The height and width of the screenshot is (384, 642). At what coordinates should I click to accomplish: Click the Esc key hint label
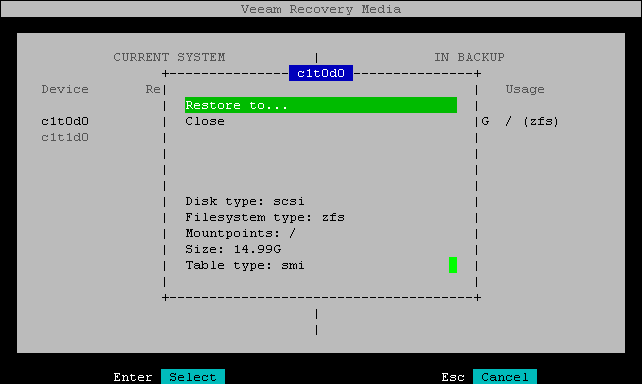[453, 377]
